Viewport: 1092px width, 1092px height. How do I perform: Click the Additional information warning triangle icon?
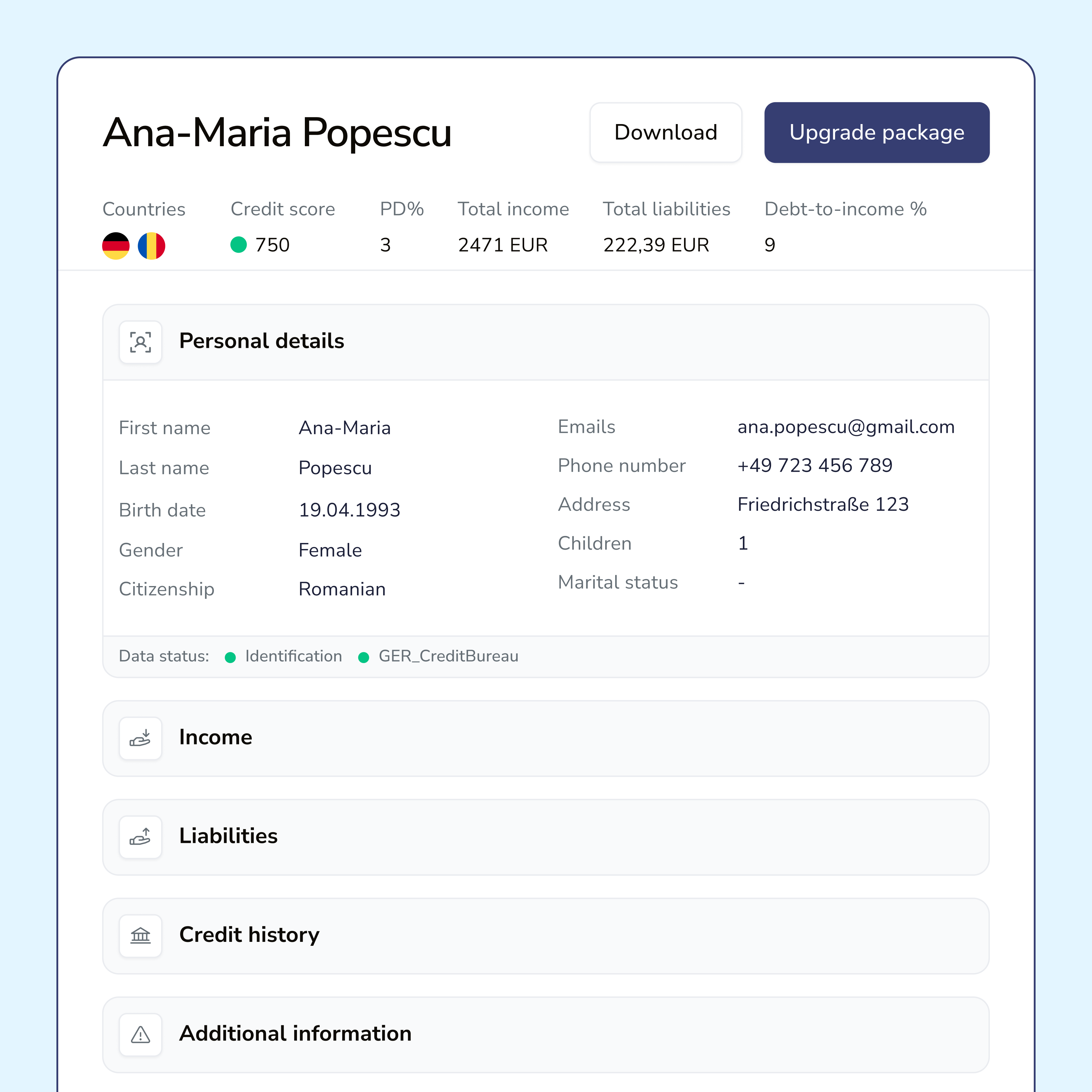coord(140,1034)
